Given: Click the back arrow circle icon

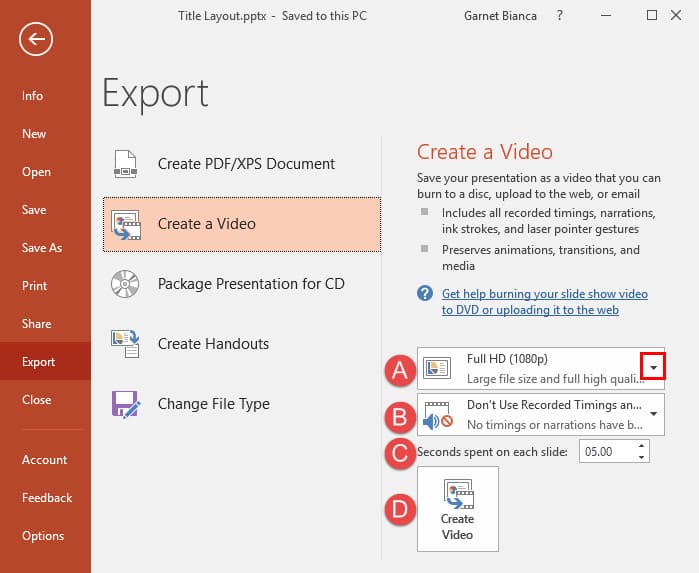Looking at the screenshot, I should click(36, 39).
